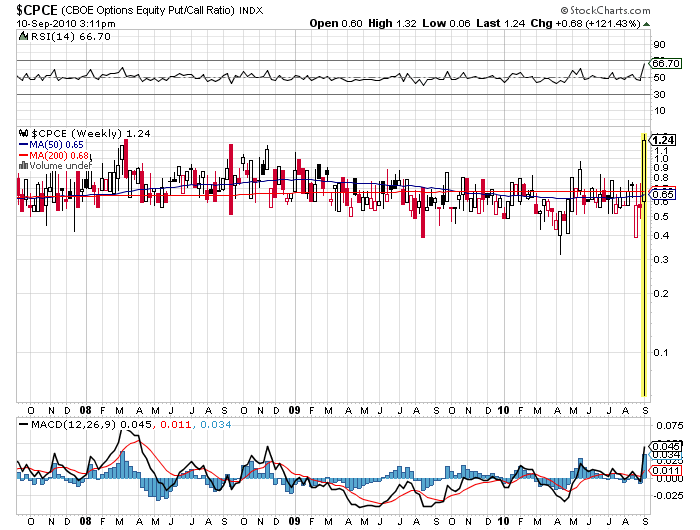Click the 0.3 label on the price axis
The width and height of the screenshot is (700, 530).
[x=661, y=259]
